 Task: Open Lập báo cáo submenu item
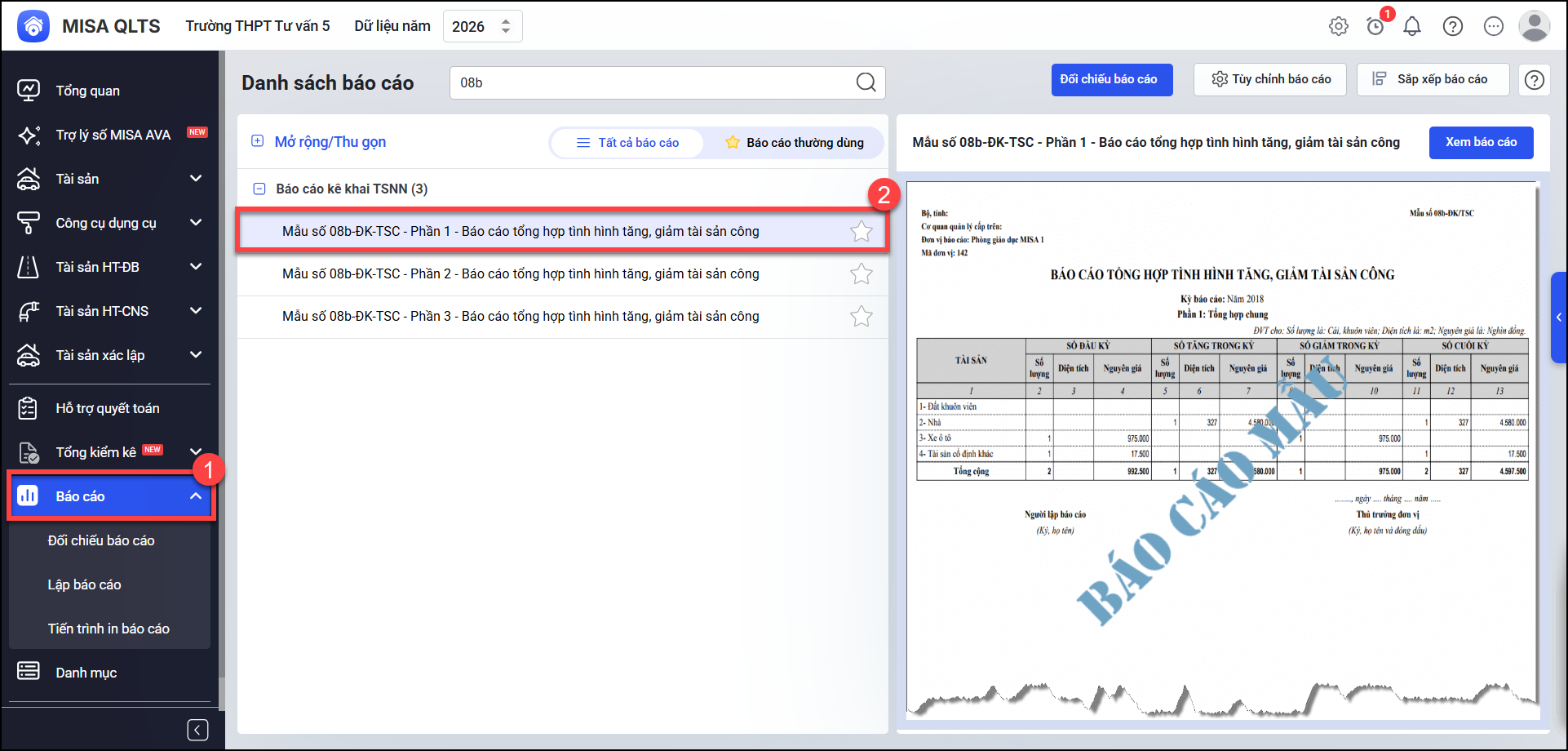tap(84, 584)
